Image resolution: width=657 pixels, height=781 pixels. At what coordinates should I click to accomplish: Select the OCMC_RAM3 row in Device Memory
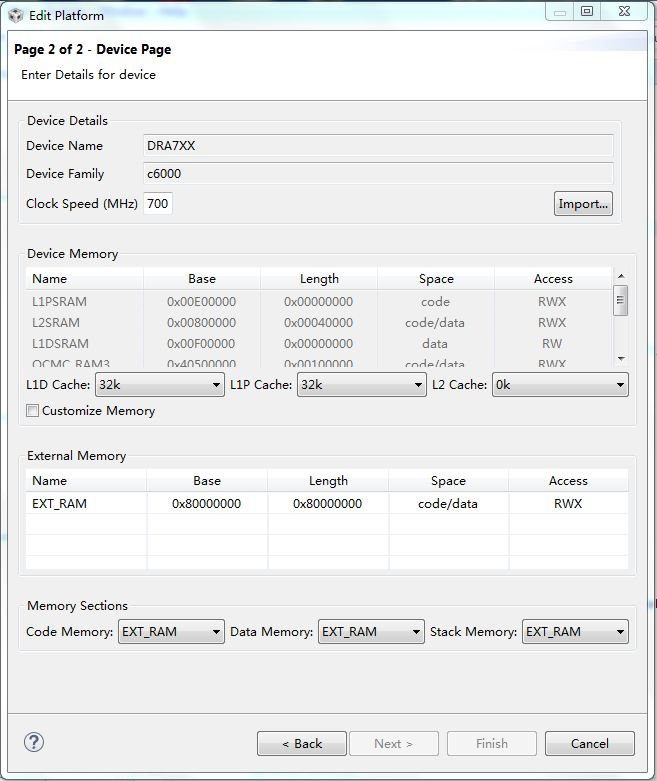pos(319,363)
